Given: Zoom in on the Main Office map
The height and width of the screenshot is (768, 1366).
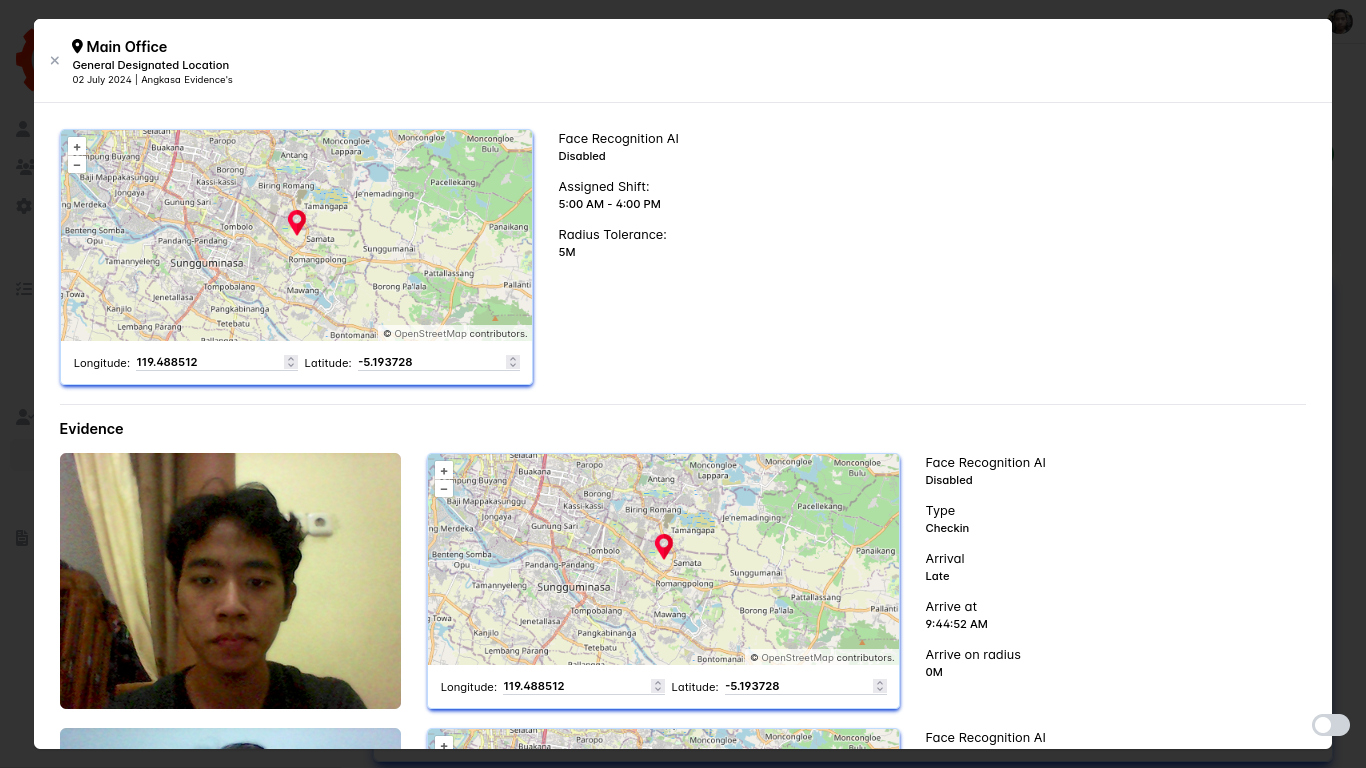Looking at the screenshot, I should (77, 147).
